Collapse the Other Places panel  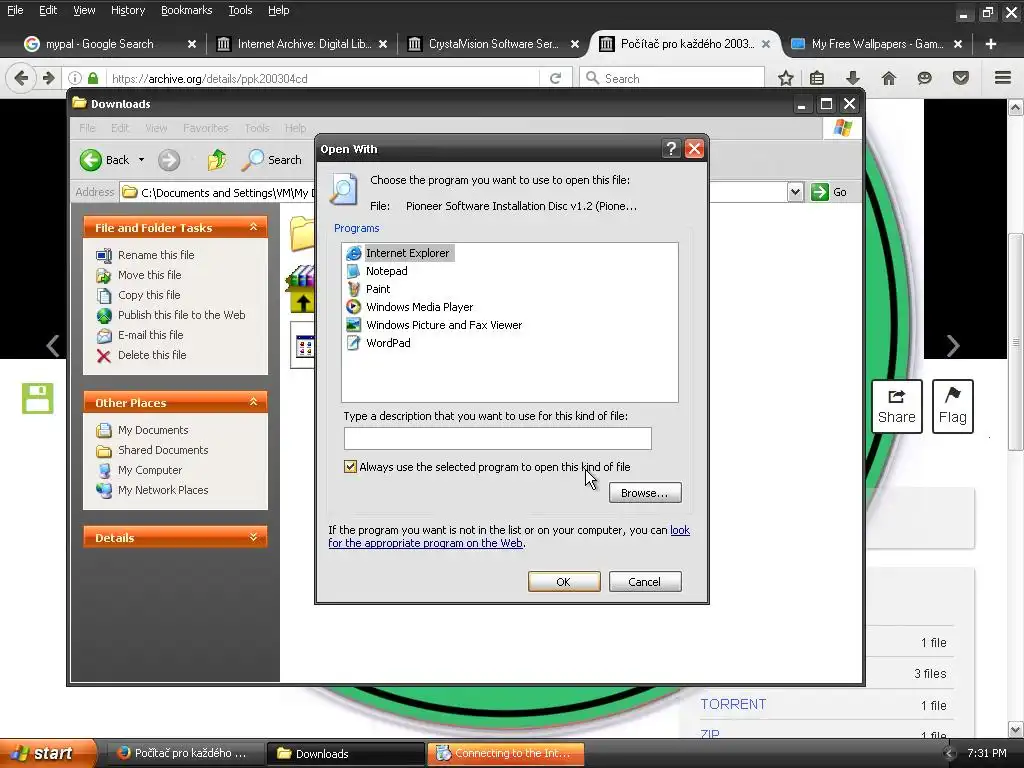click(x=253, y=402)
